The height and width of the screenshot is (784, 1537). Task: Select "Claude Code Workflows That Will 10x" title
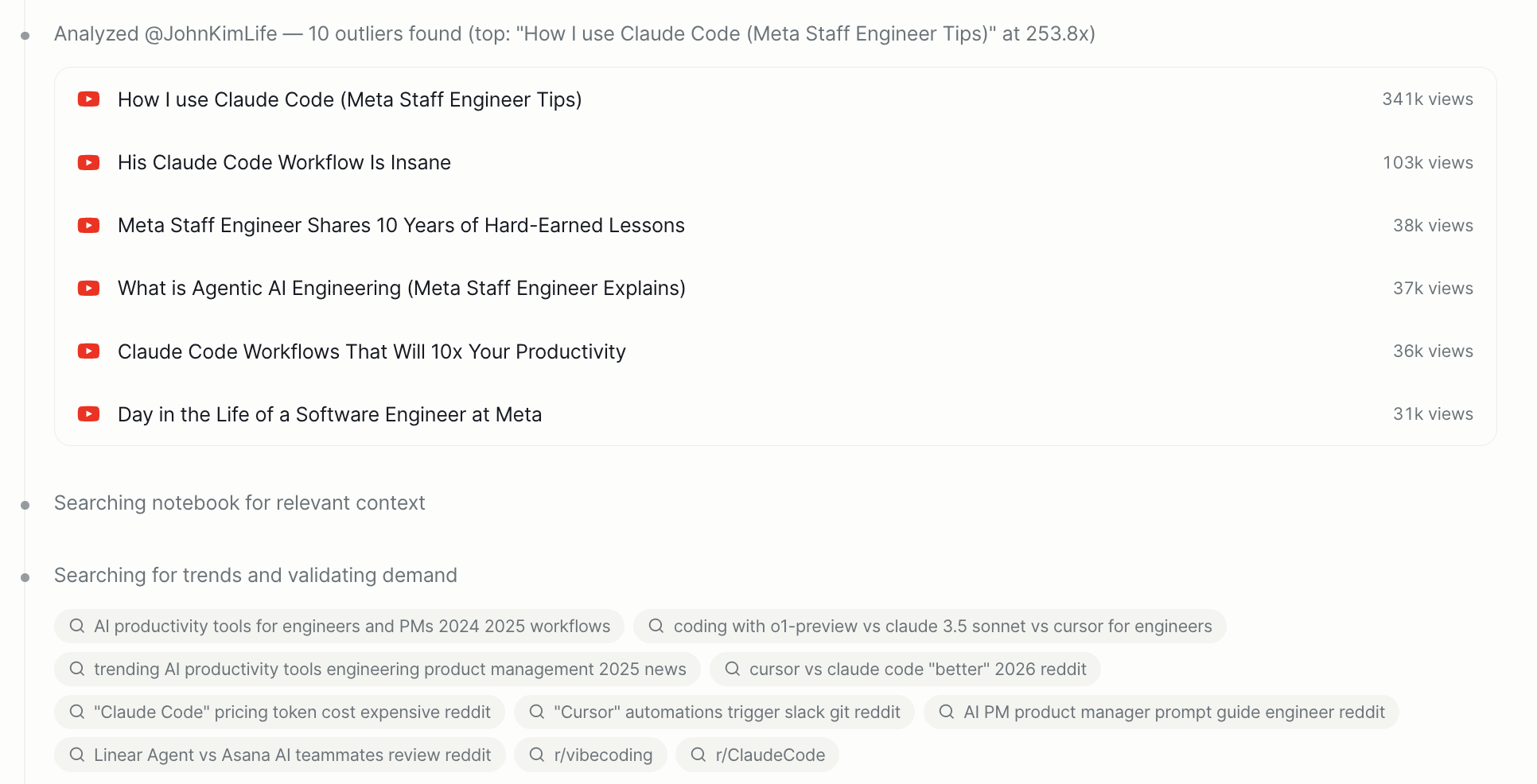point(372,351)
